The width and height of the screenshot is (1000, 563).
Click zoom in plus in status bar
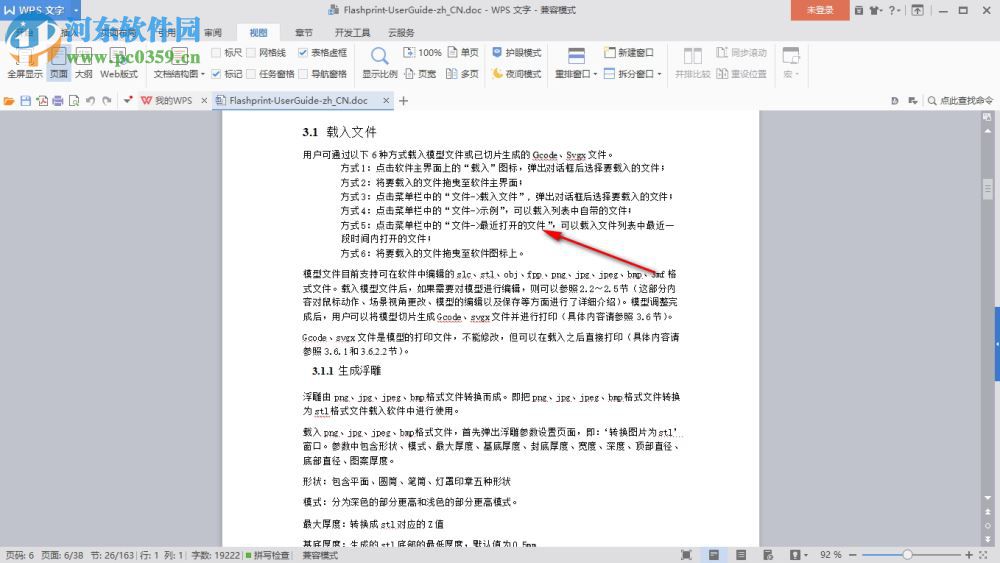pyautogui.click(x=969, y=555)
